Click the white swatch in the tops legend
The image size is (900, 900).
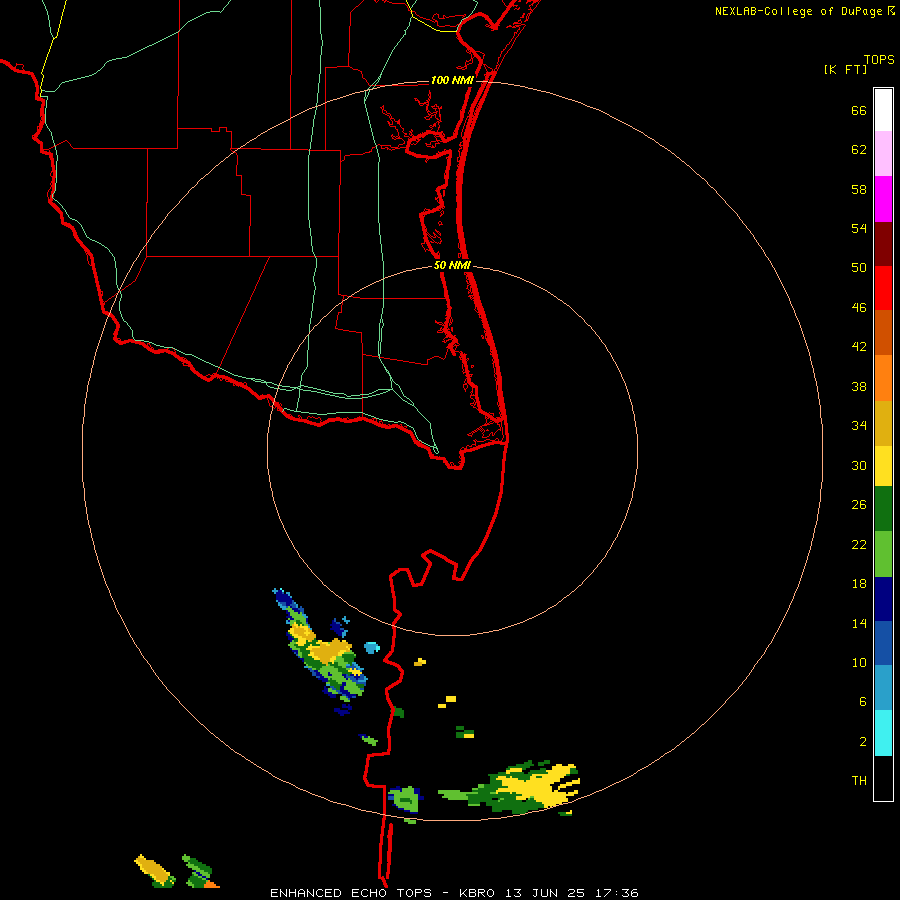click(x=883, y=110)
